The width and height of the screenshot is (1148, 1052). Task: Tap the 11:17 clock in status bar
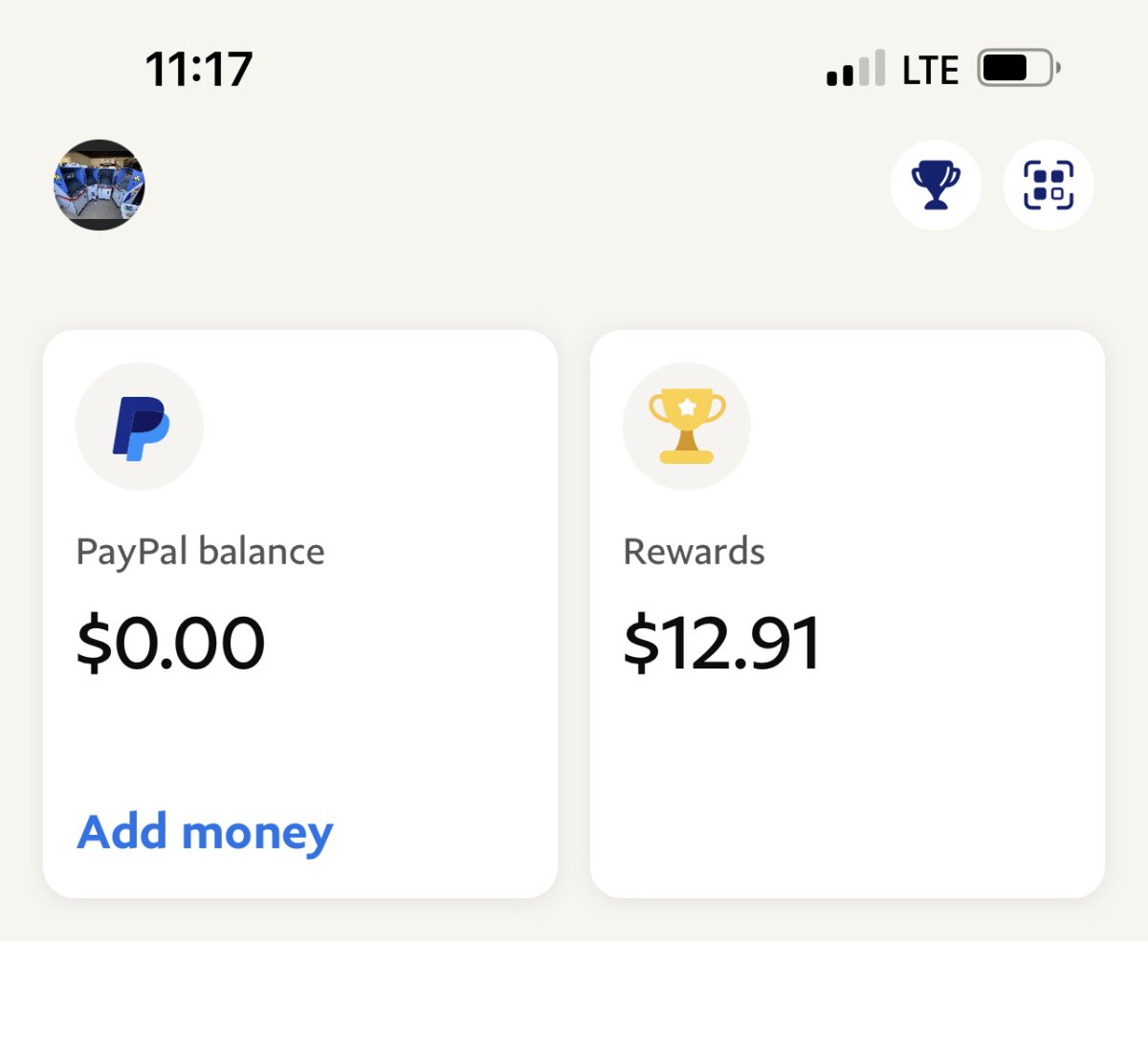pos(199,70)
